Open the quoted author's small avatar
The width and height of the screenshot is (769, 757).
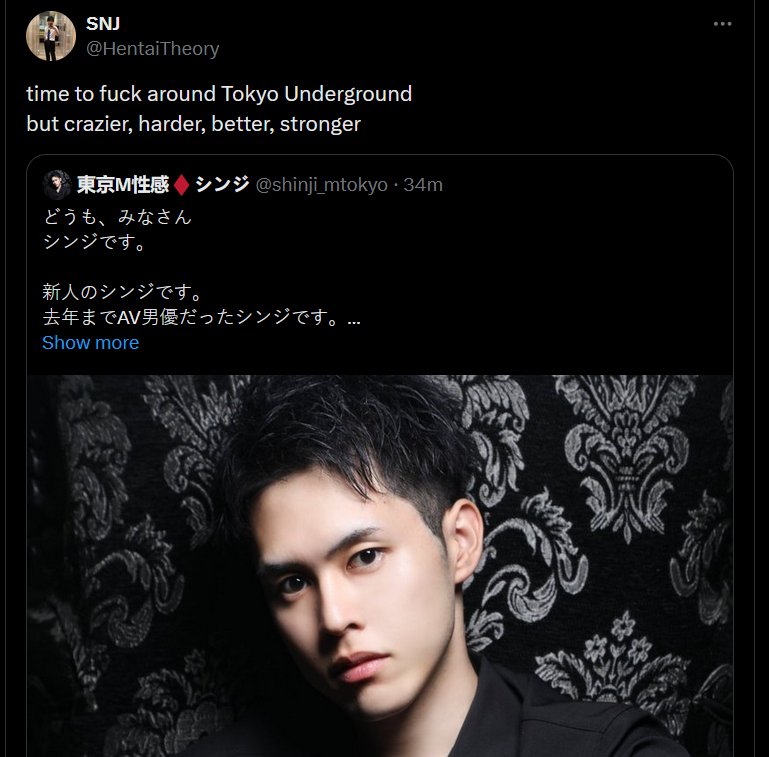coord(56,185)
